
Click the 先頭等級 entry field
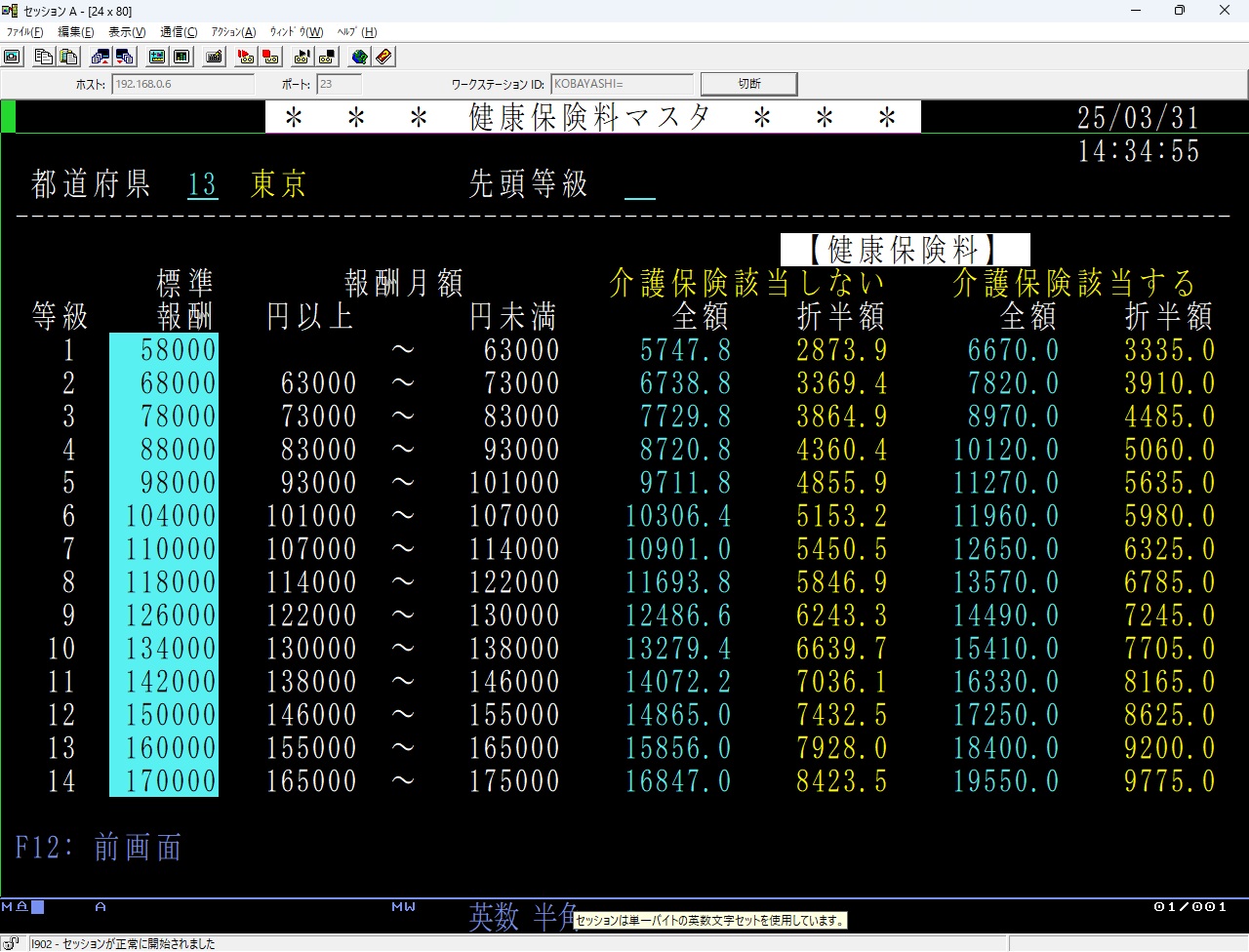coord(640,184)
